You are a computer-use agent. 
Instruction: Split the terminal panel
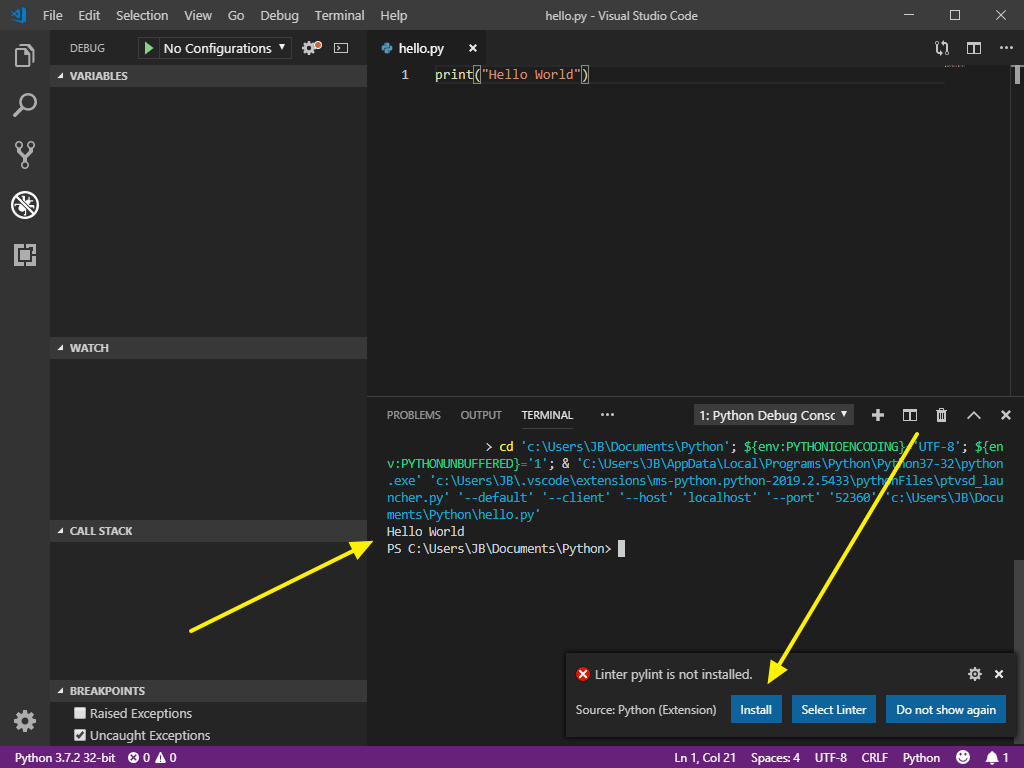(909, 414)
